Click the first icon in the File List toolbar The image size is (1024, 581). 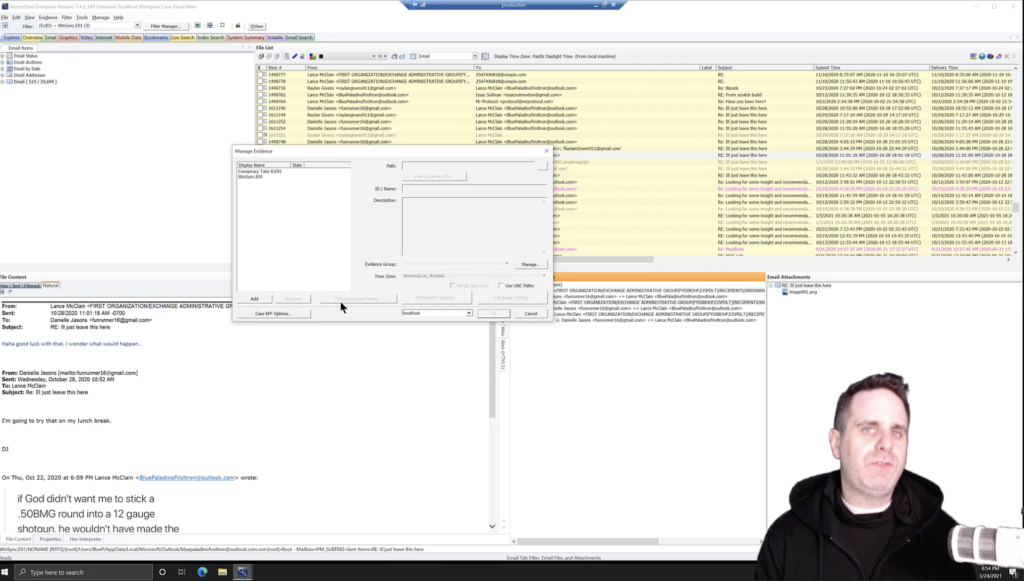tap(261, 57)
